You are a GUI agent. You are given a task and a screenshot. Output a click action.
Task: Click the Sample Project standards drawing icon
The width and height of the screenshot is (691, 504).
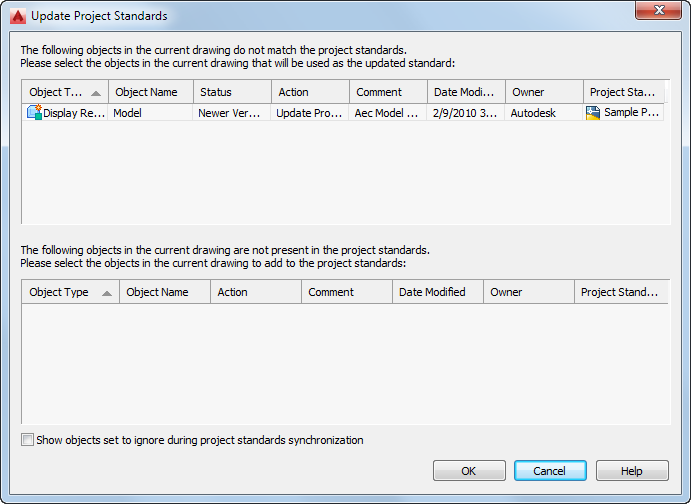(593, 113)
